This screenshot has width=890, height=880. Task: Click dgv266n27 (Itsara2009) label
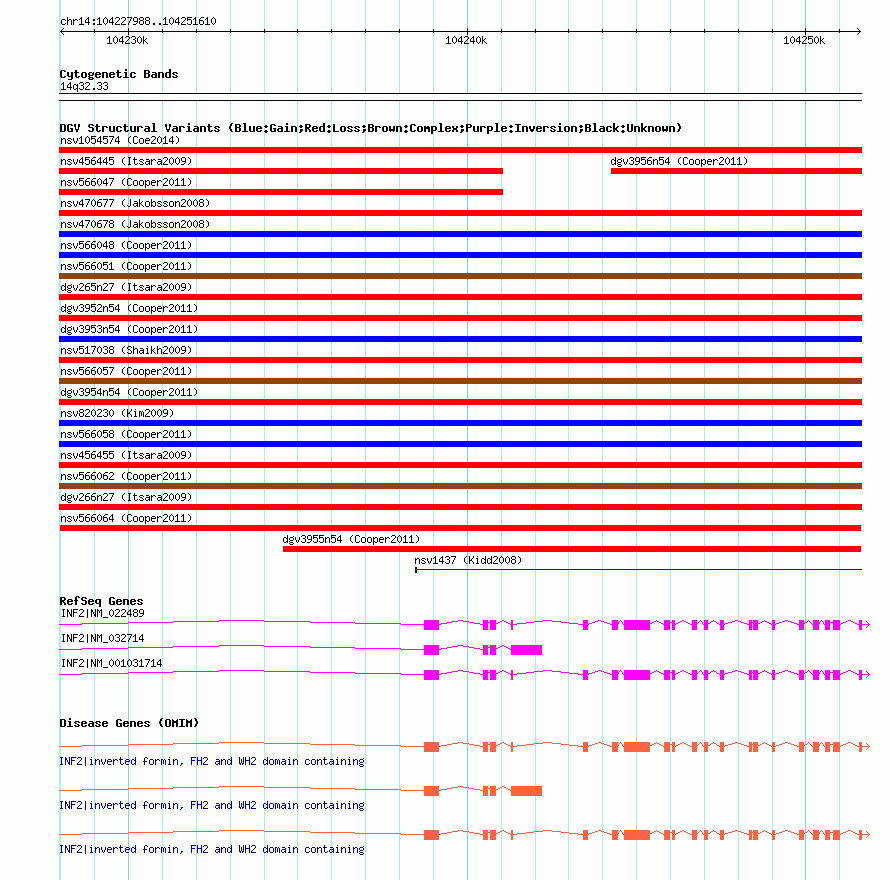[x=126, y=497]
